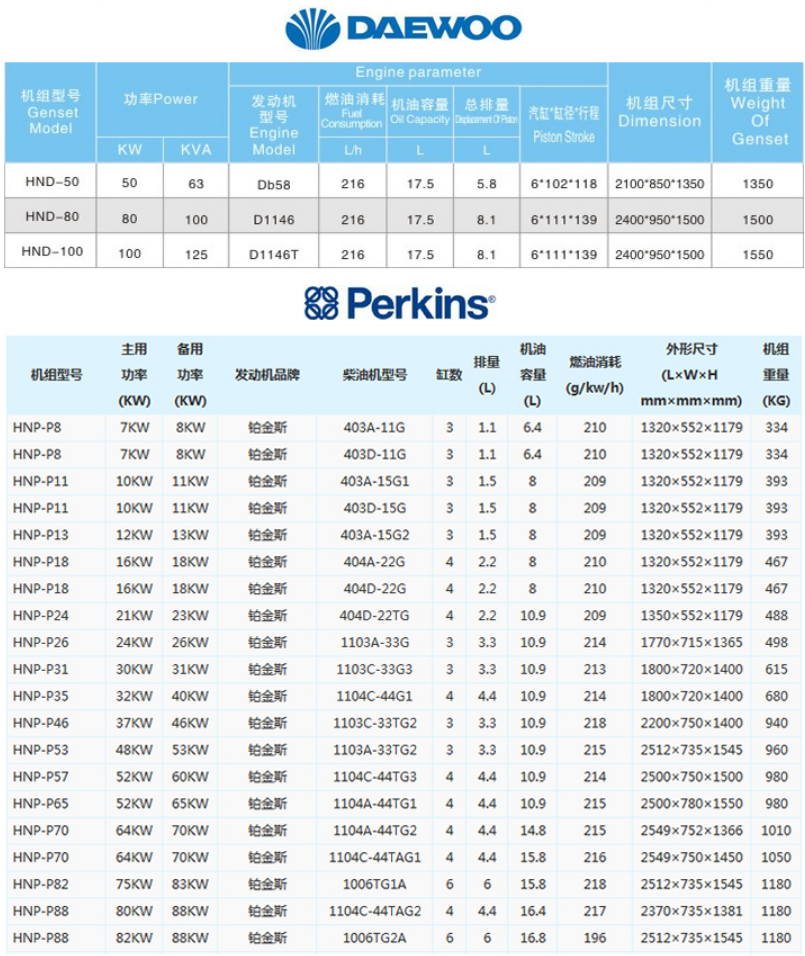This screenshot has height=956, width=805.
Task: Click the 196 fuel consumption cell
Action: tap(595, 938)
